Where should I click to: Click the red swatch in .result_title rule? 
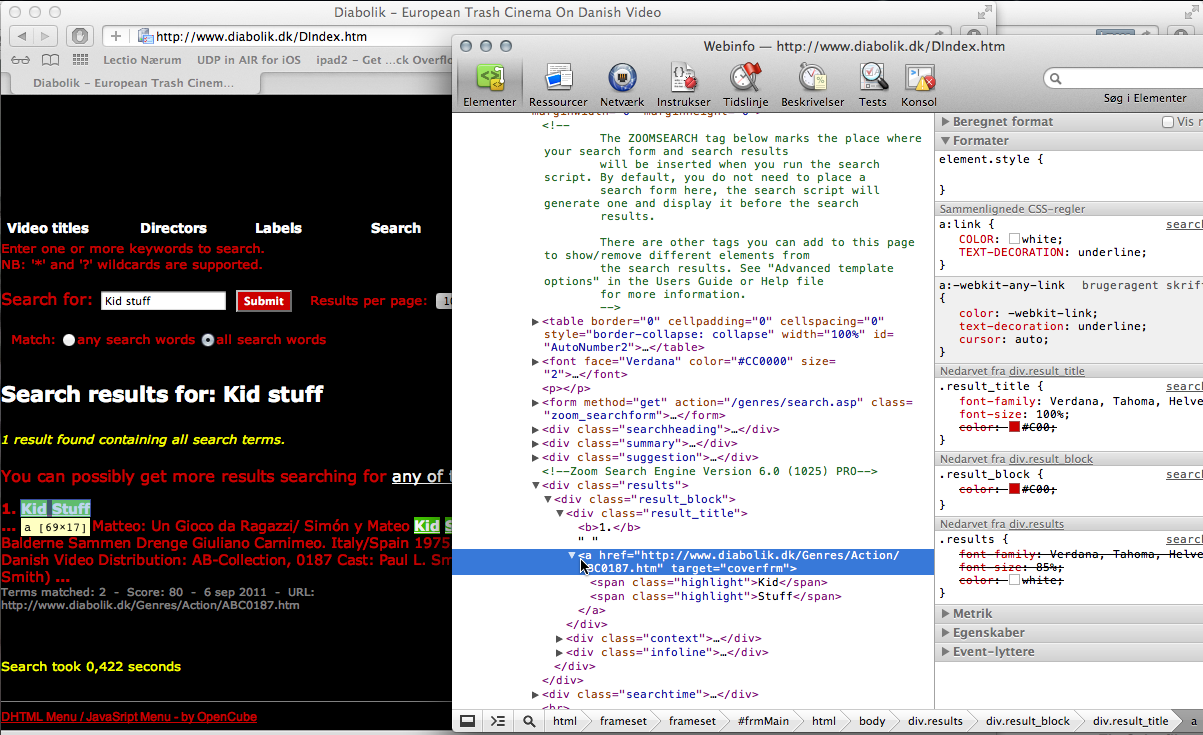coord(1014,427)
